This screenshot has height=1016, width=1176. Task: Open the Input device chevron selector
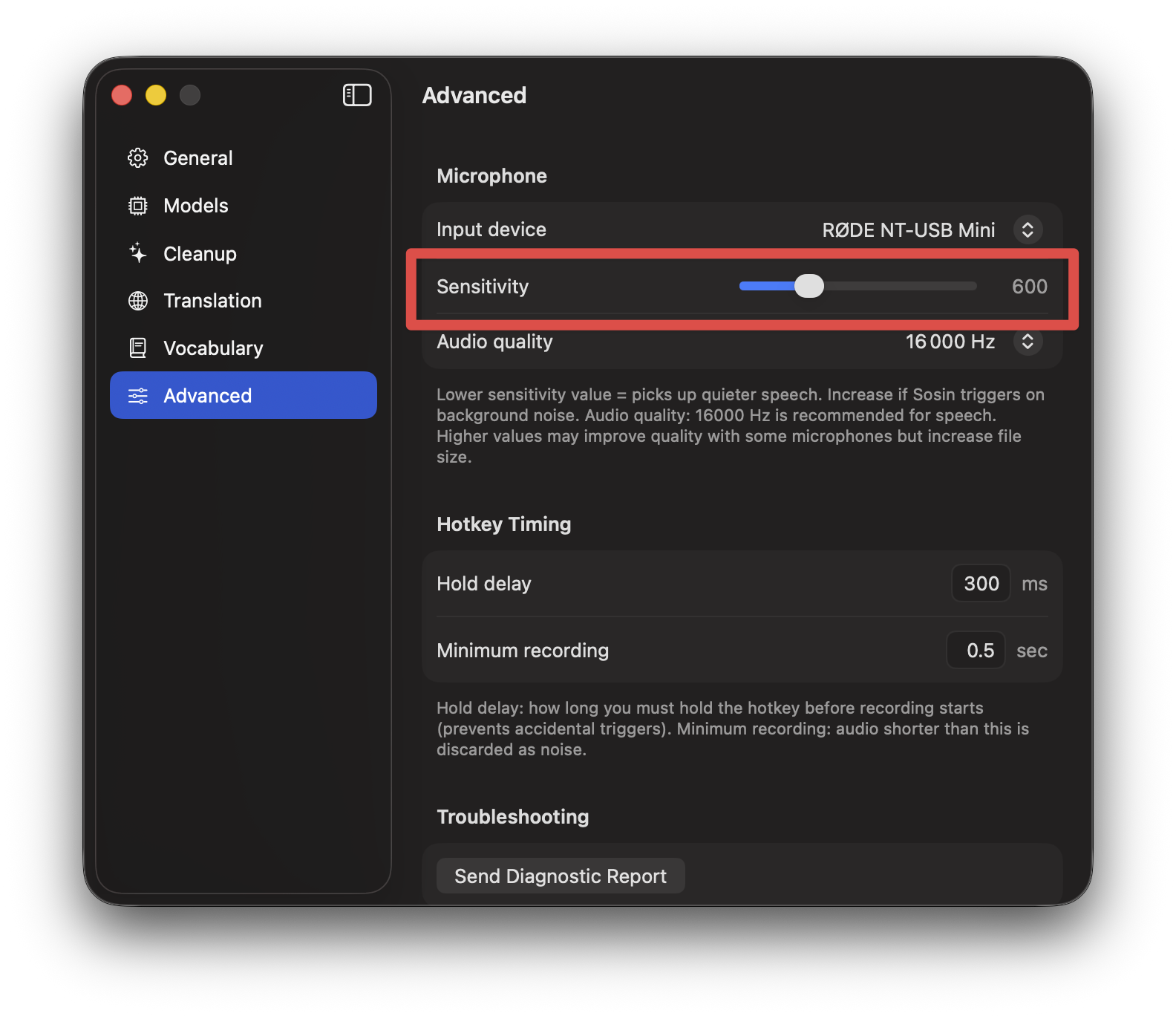coord(1028,230)
